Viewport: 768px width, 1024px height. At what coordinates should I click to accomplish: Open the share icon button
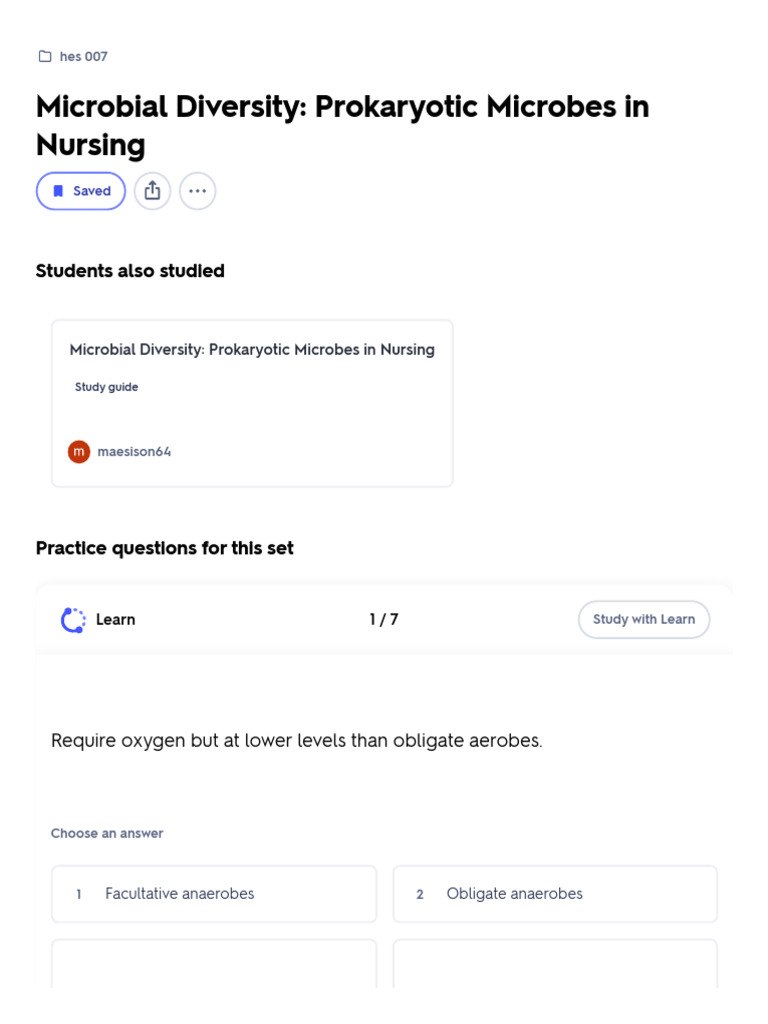pyautogui.click(x=152, y=191)
